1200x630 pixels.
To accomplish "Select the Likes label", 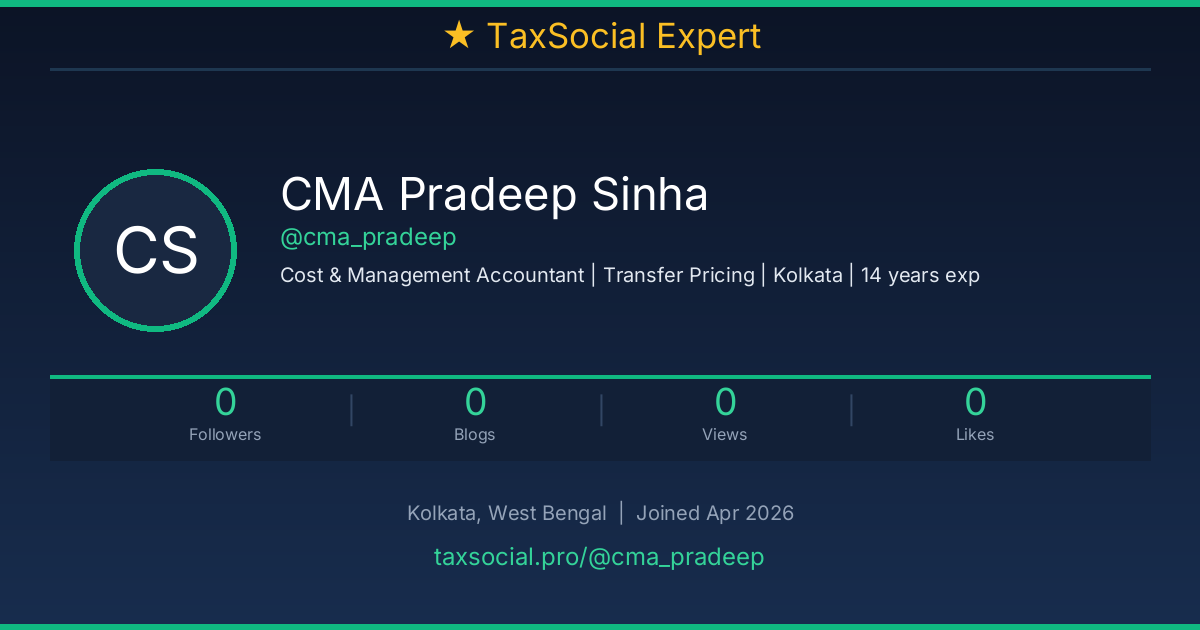I will pos(975,434).
